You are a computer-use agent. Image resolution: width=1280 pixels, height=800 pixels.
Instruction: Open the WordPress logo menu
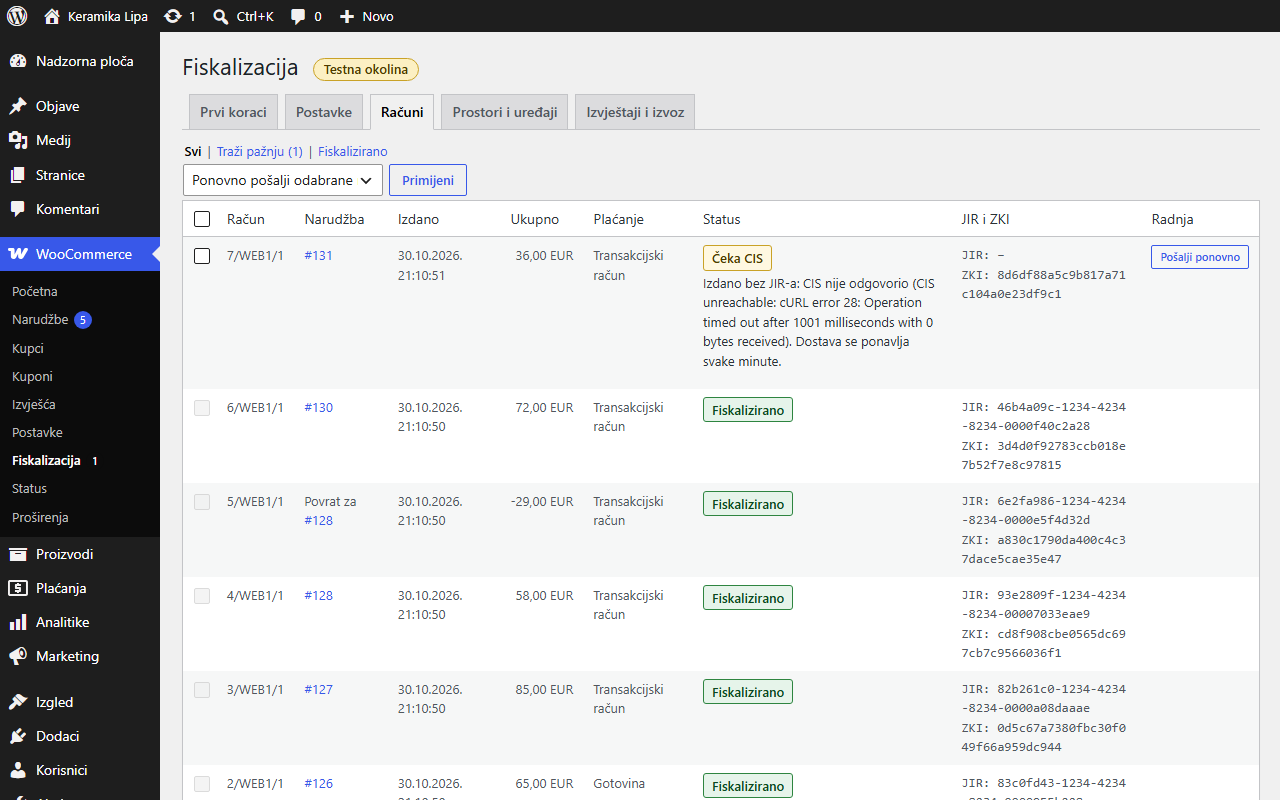17,16
